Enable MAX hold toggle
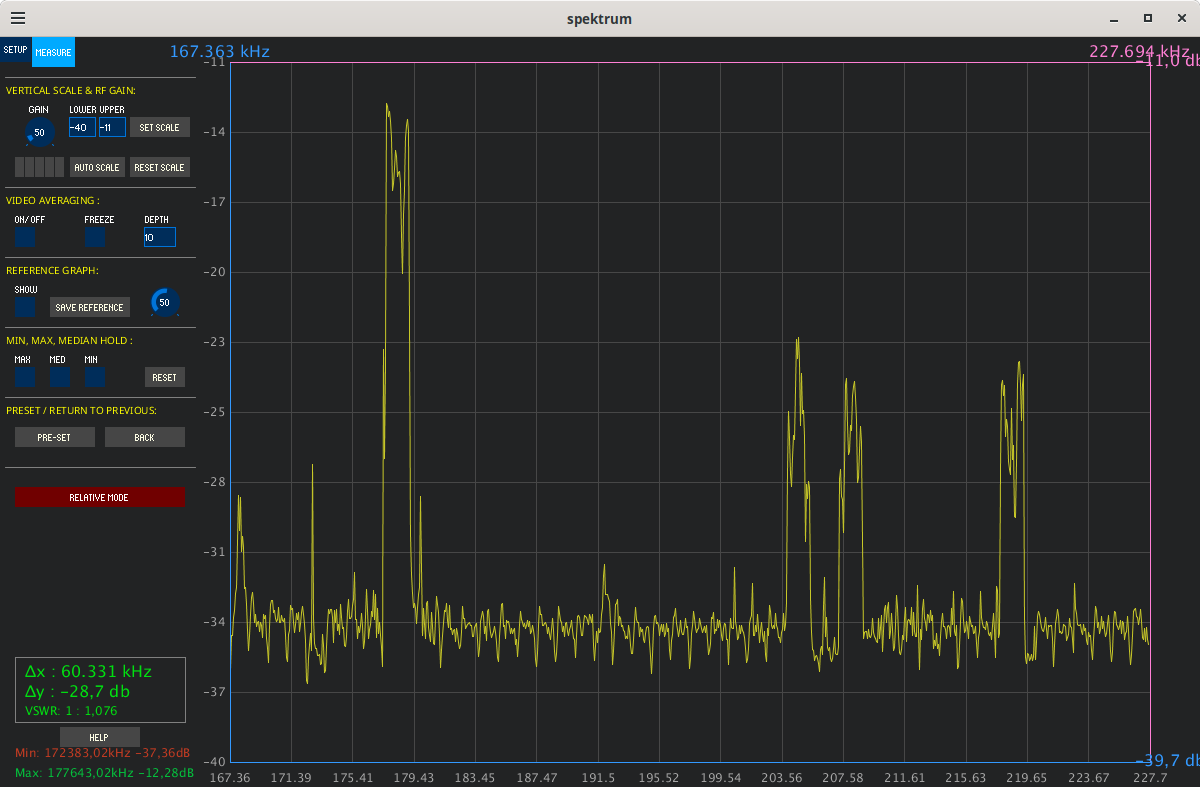Image resolution: width=1200 pixels, height=787 pixels. [x=25, y=377]
